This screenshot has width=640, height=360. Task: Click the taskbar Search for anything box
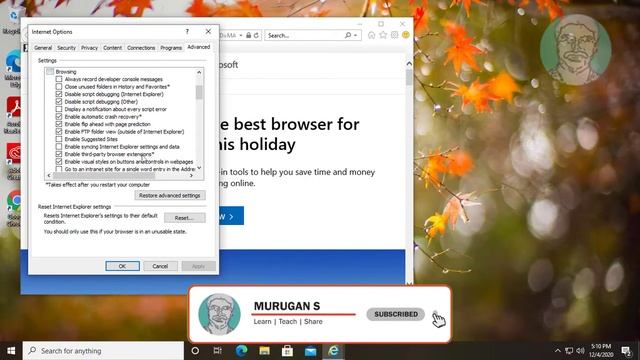point(103,351)
